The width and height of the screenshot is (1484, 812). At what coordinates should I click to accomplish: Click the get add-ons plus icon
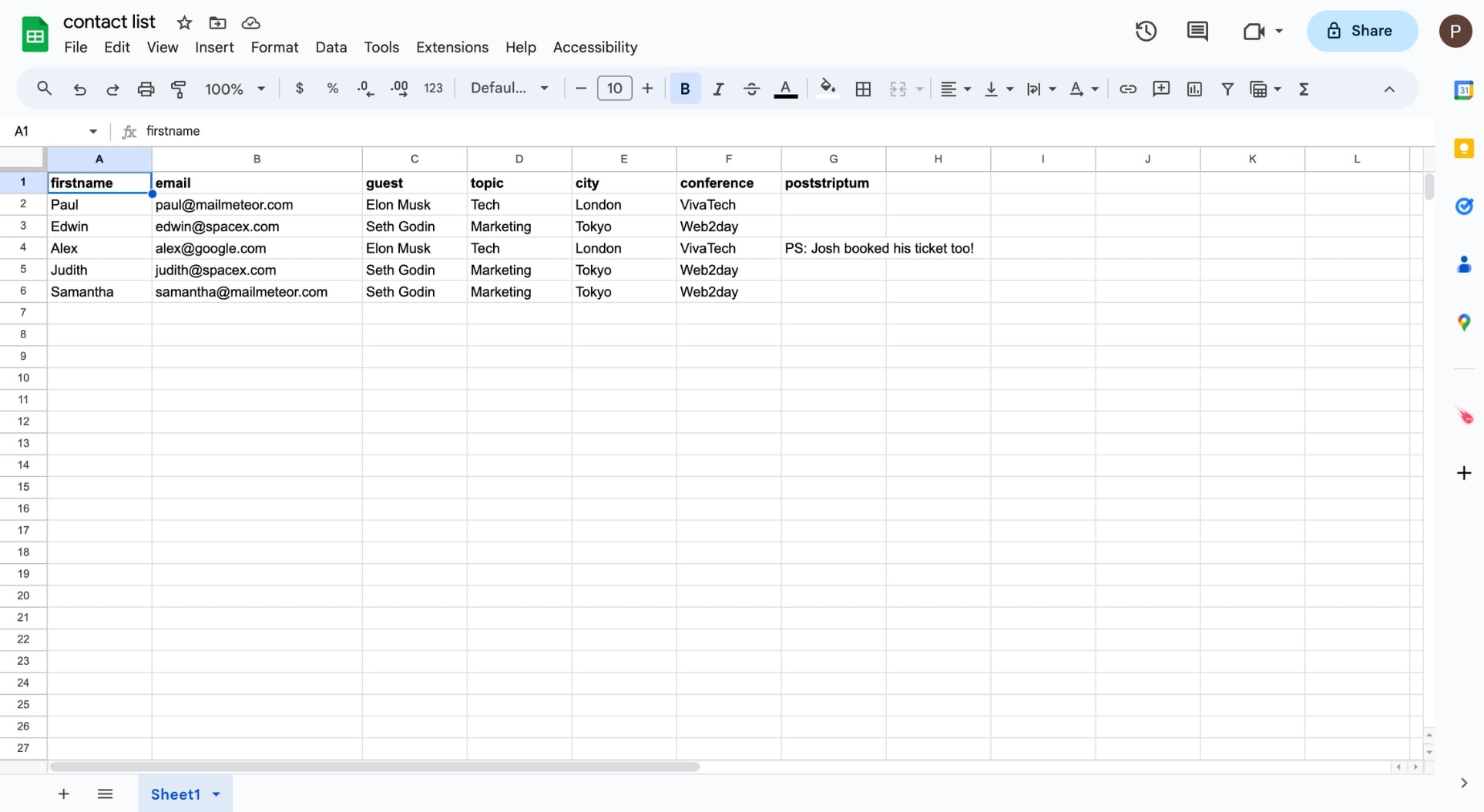(1464, 472)
